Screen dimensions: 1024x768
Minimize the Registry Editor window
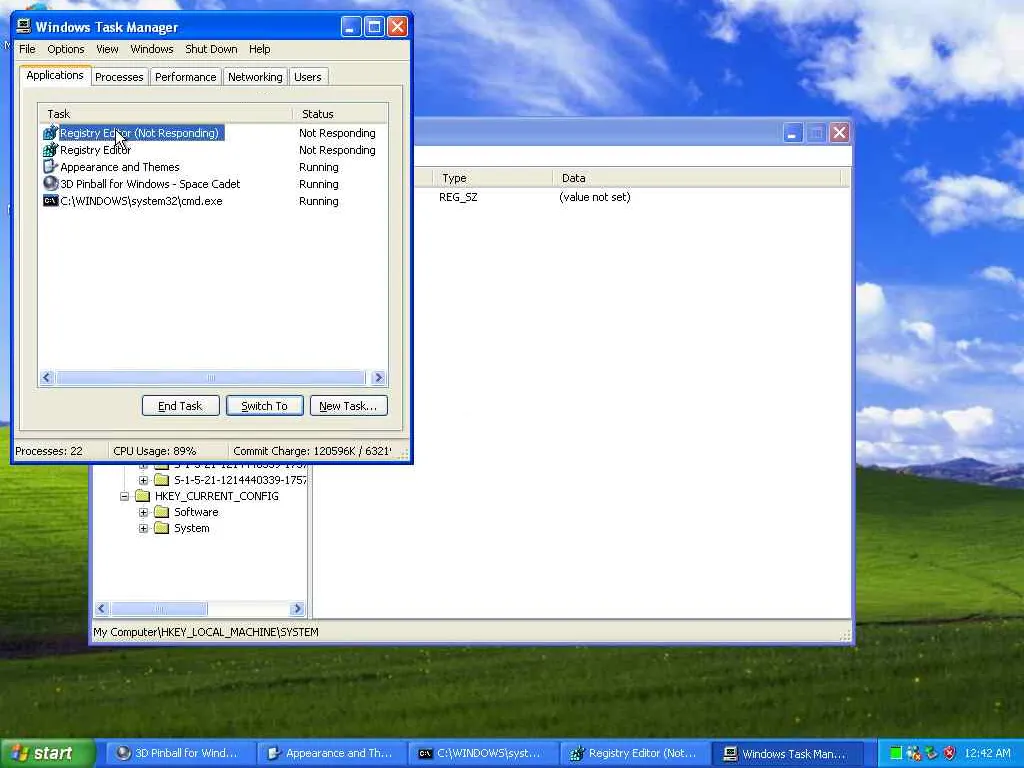[x=792, y=133]
